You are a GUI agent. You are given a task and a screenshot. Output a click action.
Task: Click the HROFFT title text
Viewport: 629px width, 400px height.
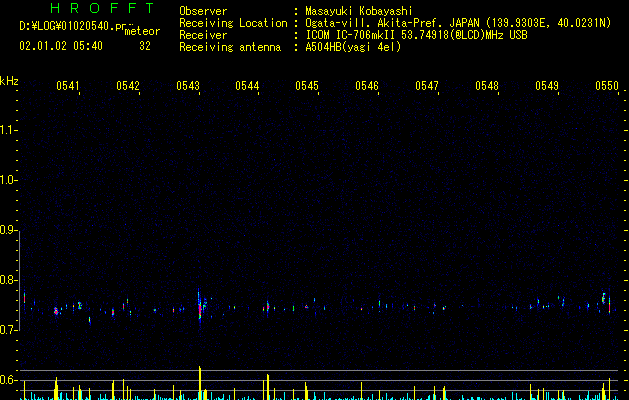pyautogui.click(x=102, y=8)
